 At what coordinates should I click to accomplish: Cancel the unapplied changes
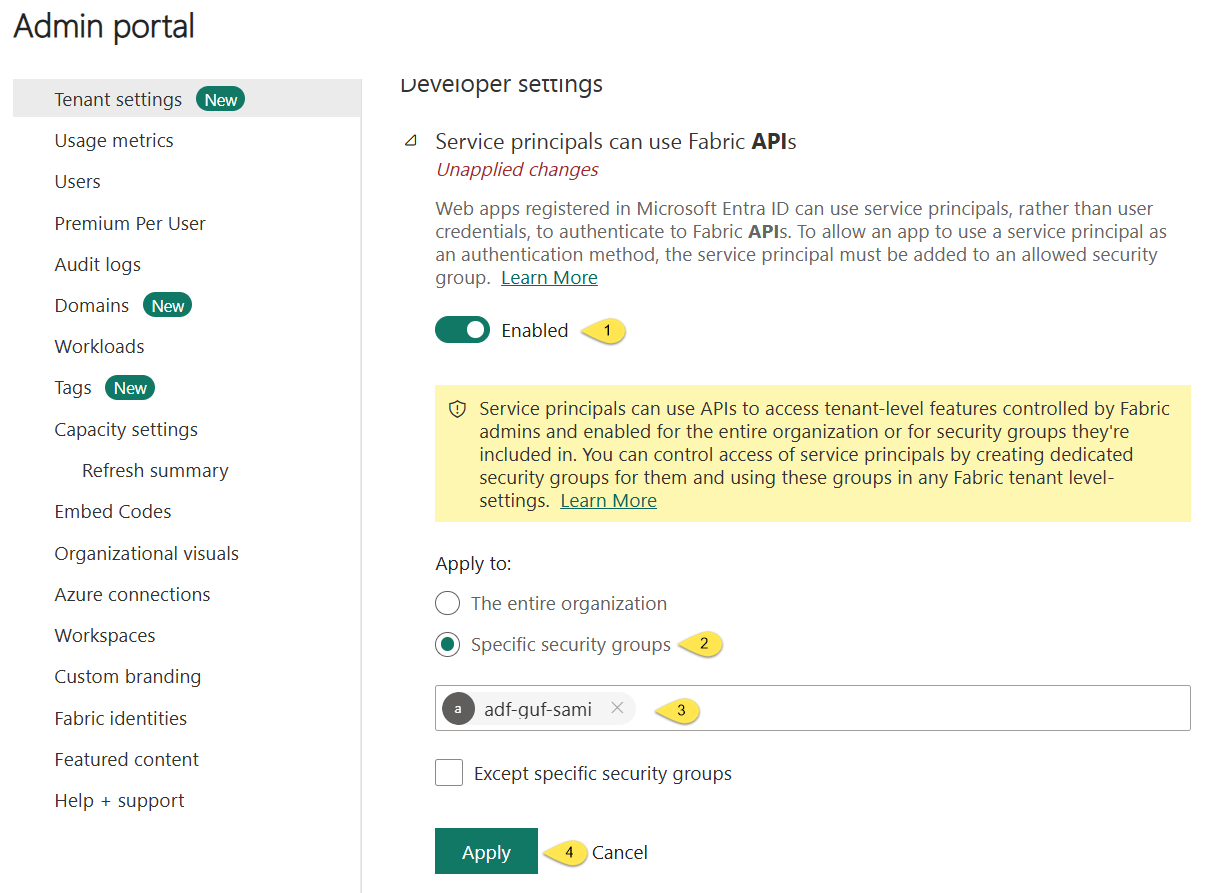[619, 852]
